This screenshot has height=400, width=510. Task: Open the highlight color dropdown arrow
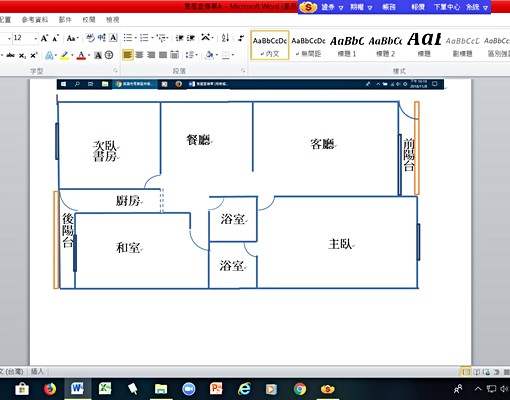click(72, 56)
